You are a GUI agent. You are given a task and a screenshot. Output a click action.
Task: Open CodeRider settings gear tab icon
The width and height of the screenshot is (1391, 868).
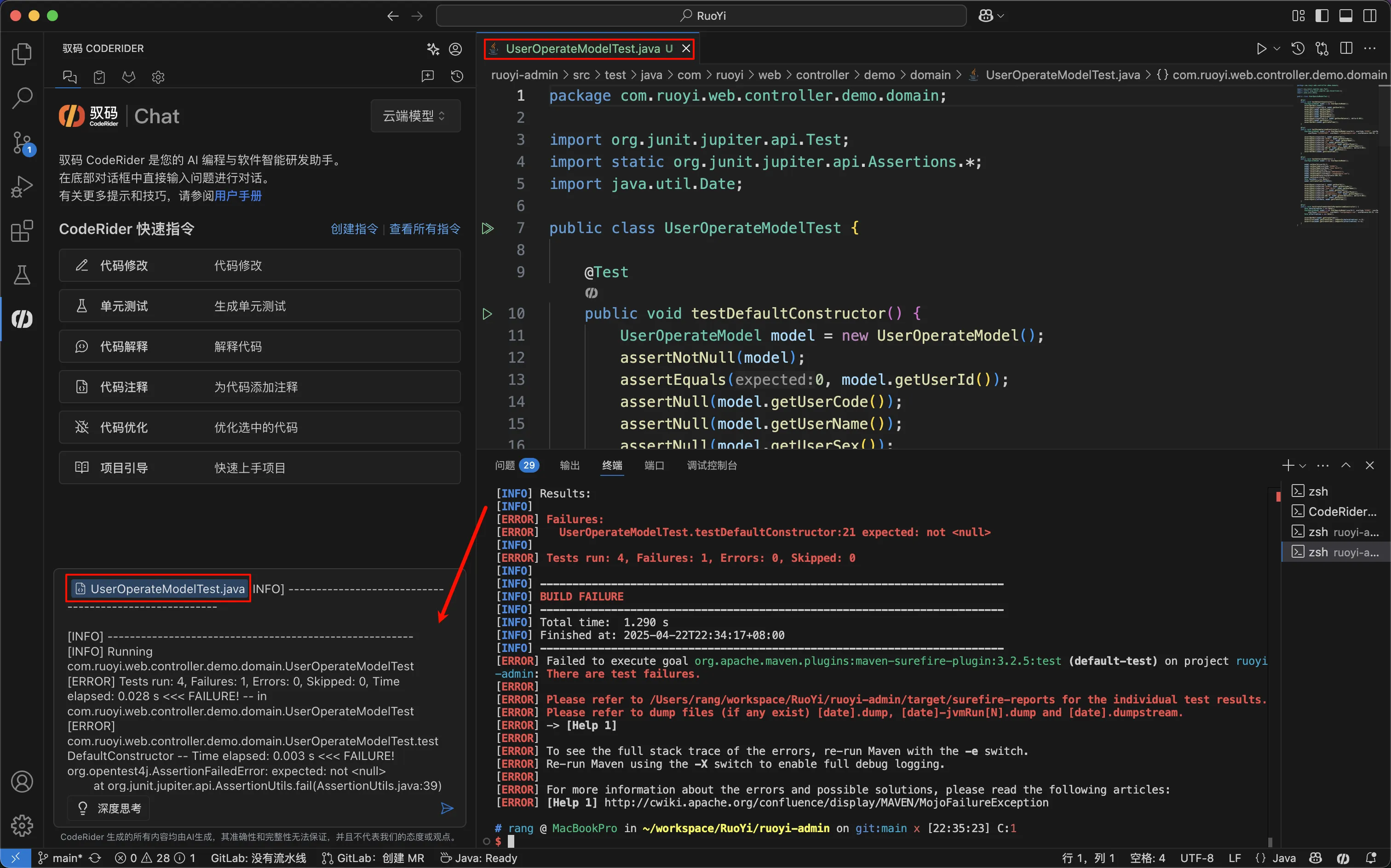coord(158,77)
